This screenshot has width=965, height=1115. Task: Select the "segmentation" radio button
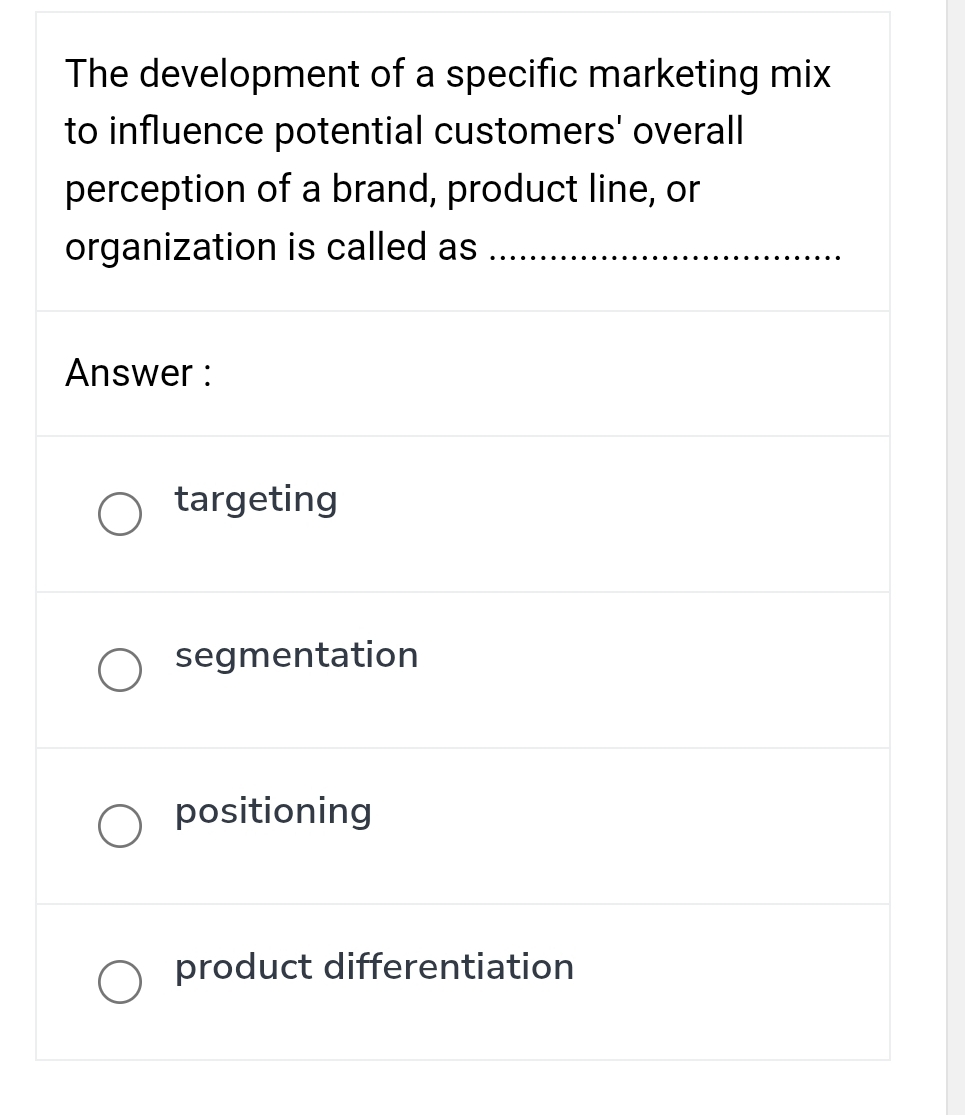point(120,669)
